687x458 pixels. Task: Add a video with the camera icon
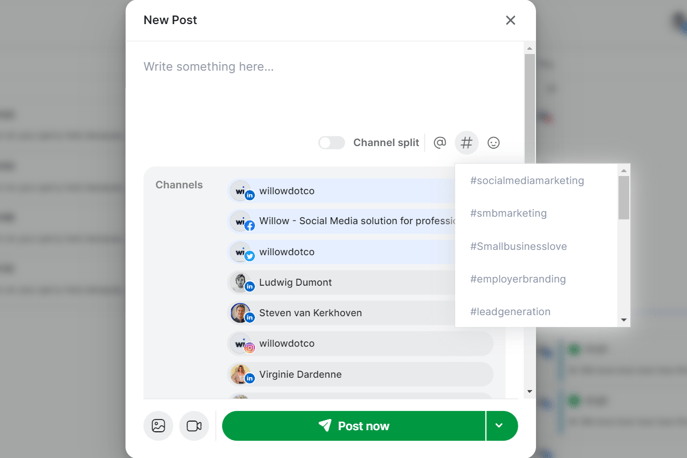[x=194, y=426]
